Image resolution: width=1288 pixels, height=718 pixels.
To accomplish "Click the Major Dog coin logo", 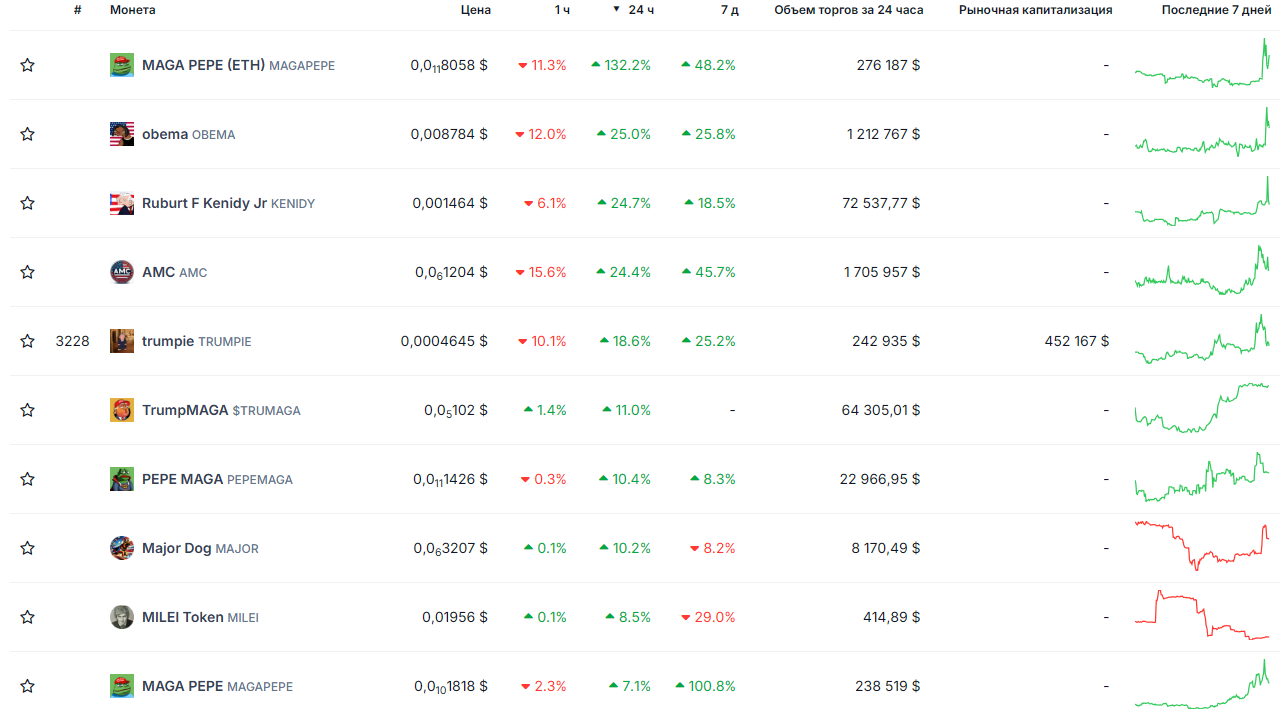I will pyautogui.click(x=122, y=548).
